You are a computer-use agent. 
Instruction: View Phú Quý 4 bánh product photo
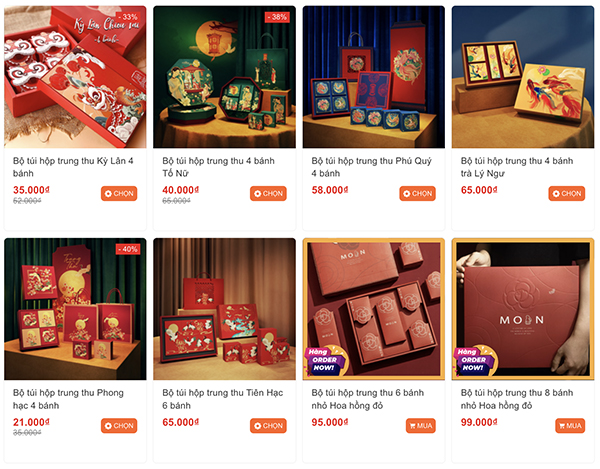coord(374,77)
